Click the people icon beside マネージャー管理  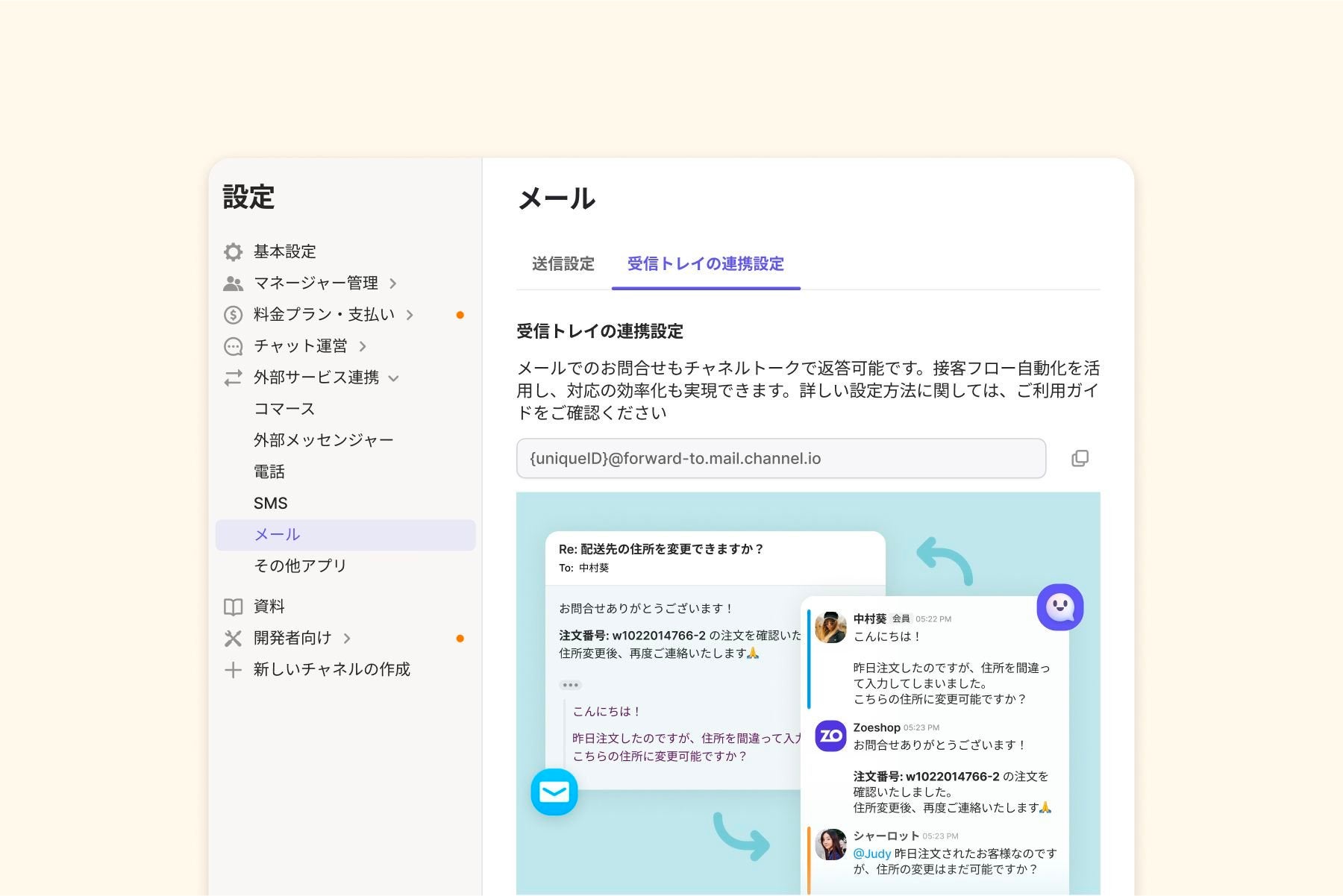pos(233,283)
